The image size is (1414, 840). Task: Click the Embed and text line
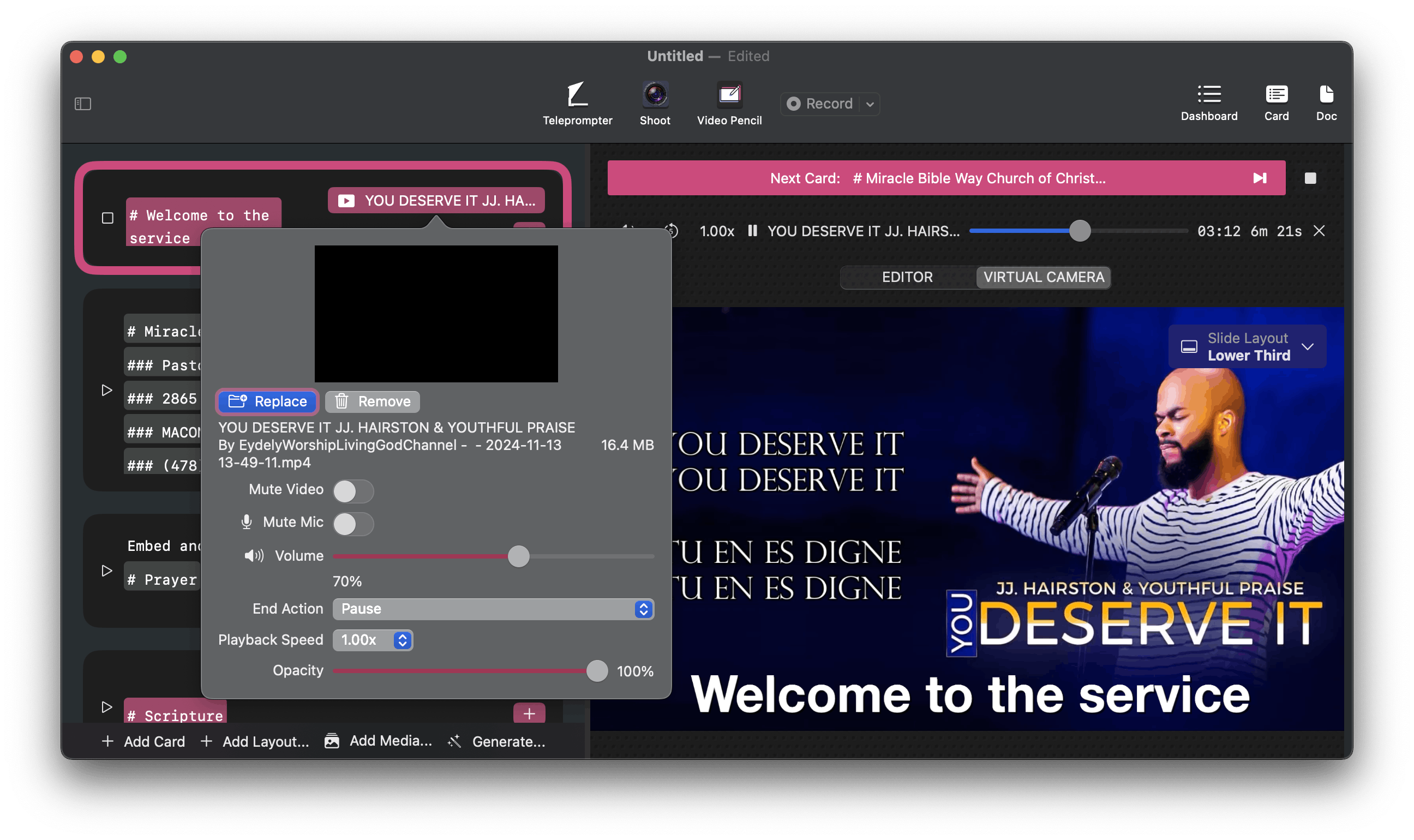[x=164, y=545]
